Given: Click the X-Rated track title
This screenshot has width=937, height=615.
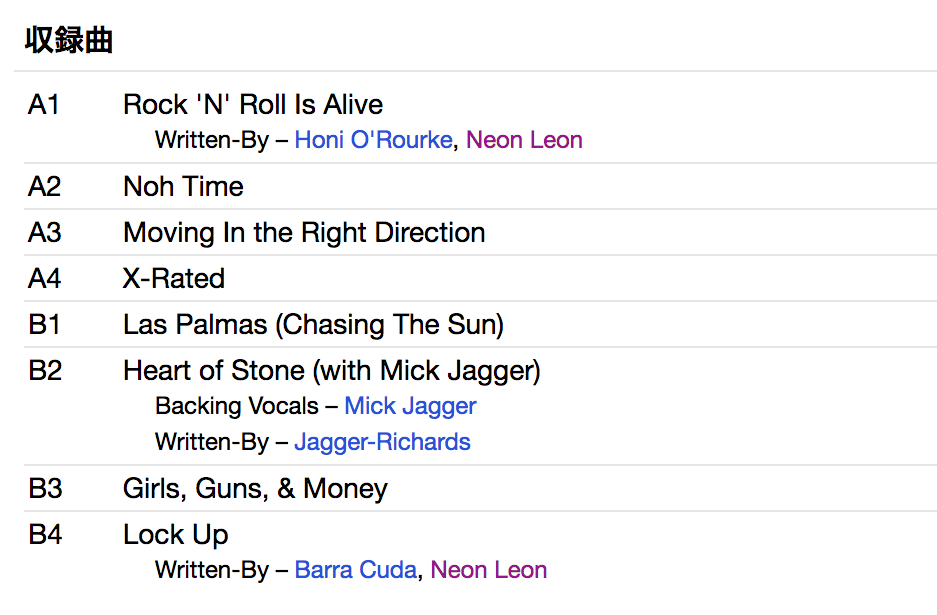Looking at the screenshot, I should (174, 279).
